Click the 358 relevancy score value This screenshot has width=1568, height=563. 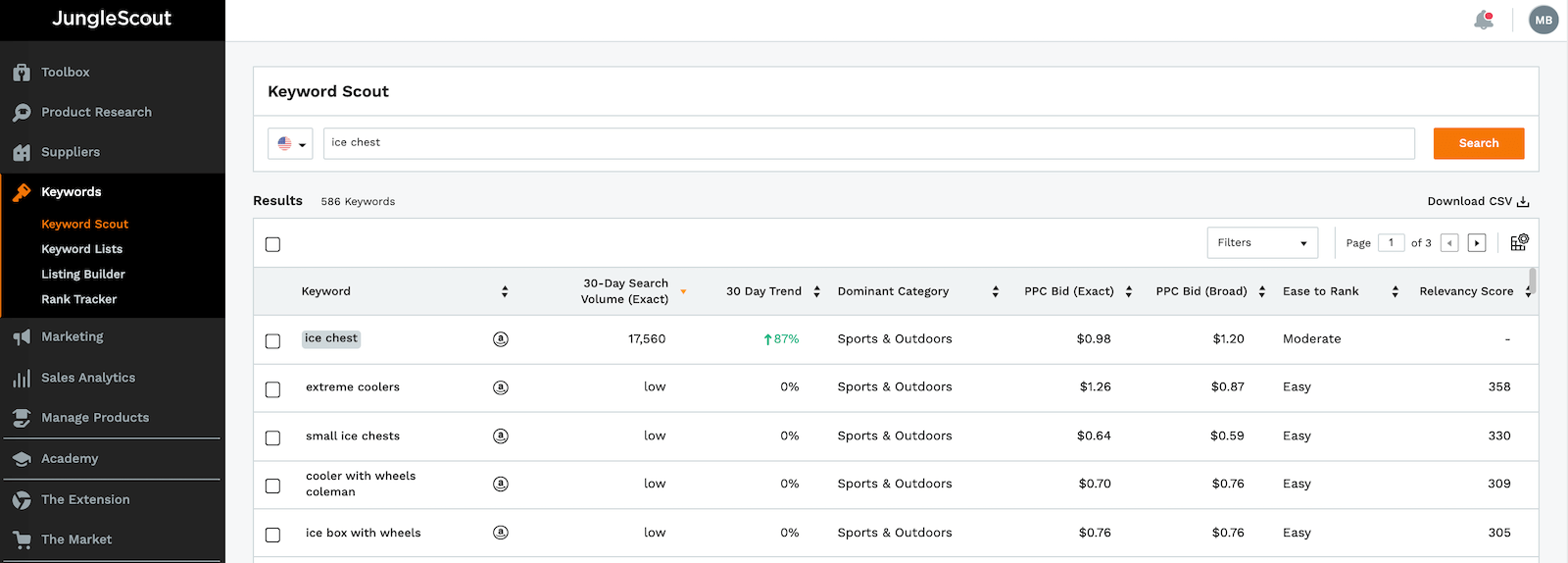click(1499, 387)
